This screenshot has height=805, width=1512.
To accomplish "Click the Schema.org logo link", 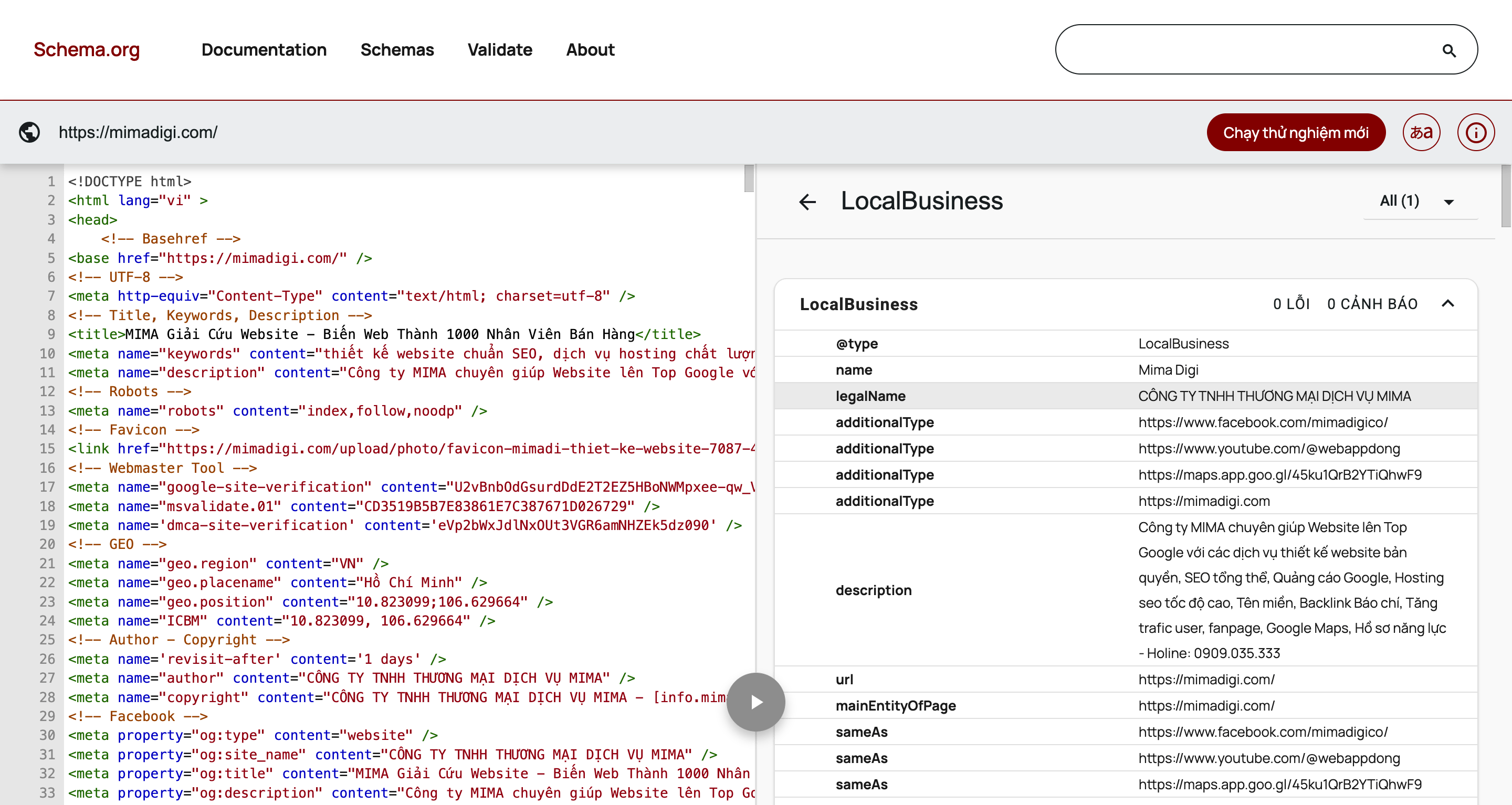I will tap(86, 50).
